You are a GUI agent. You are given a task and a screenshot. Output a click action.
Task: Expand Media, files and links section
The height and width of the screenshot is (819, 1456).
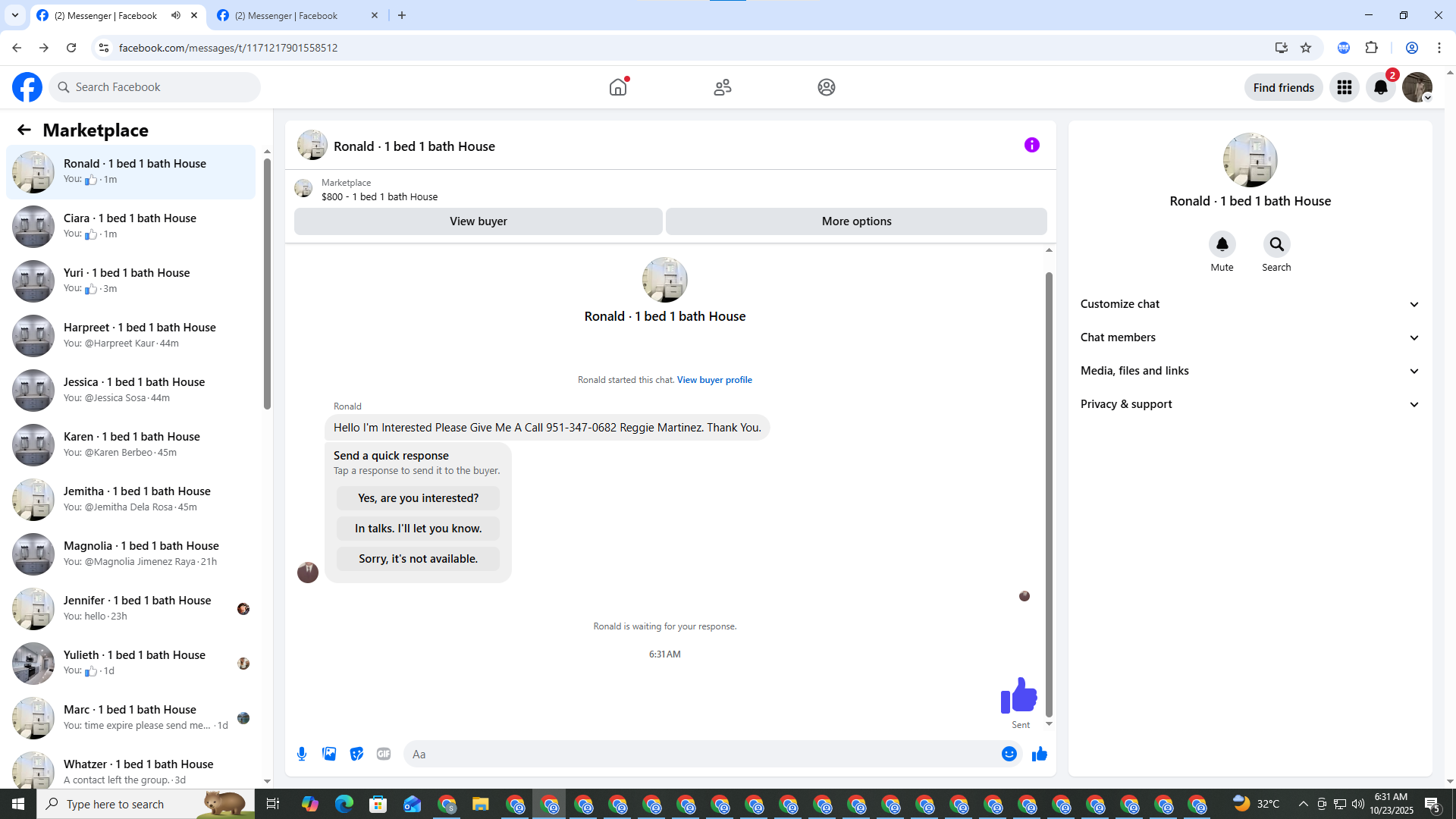coord(1249,371)
